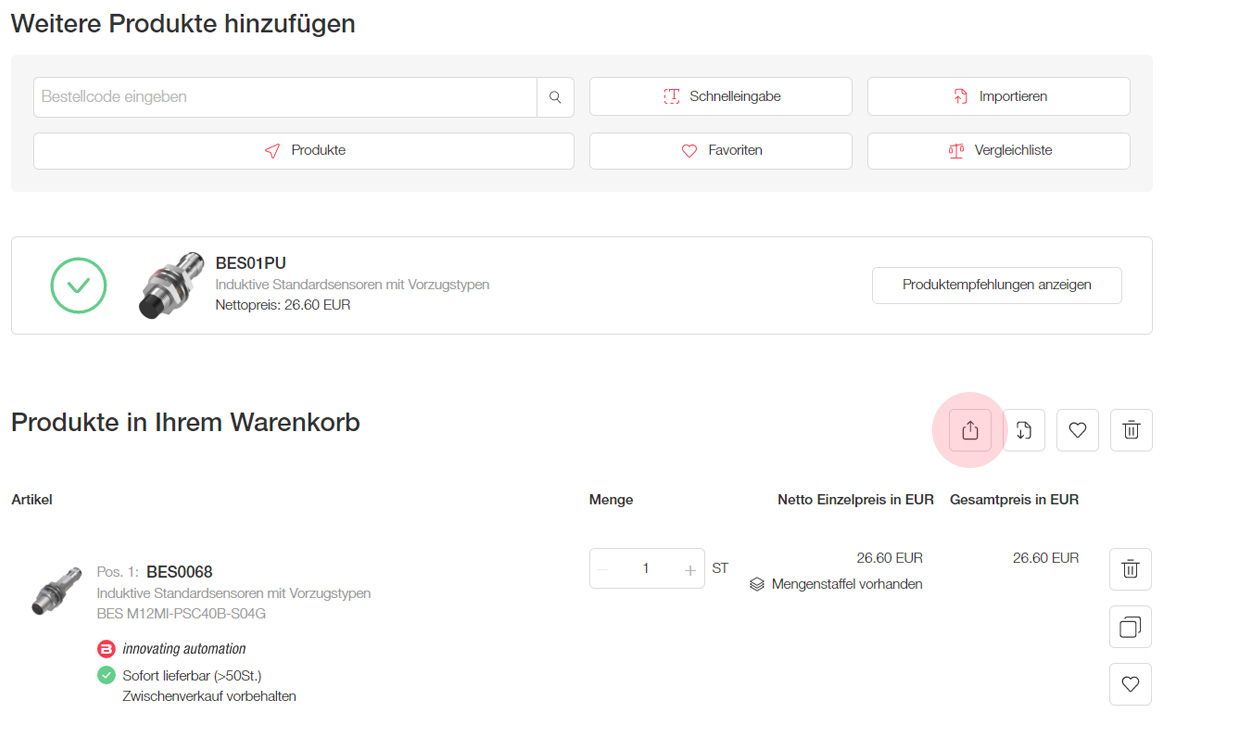Open the Schnelleingabe quick entry
1247x750 pixels.
pos(720,97)
